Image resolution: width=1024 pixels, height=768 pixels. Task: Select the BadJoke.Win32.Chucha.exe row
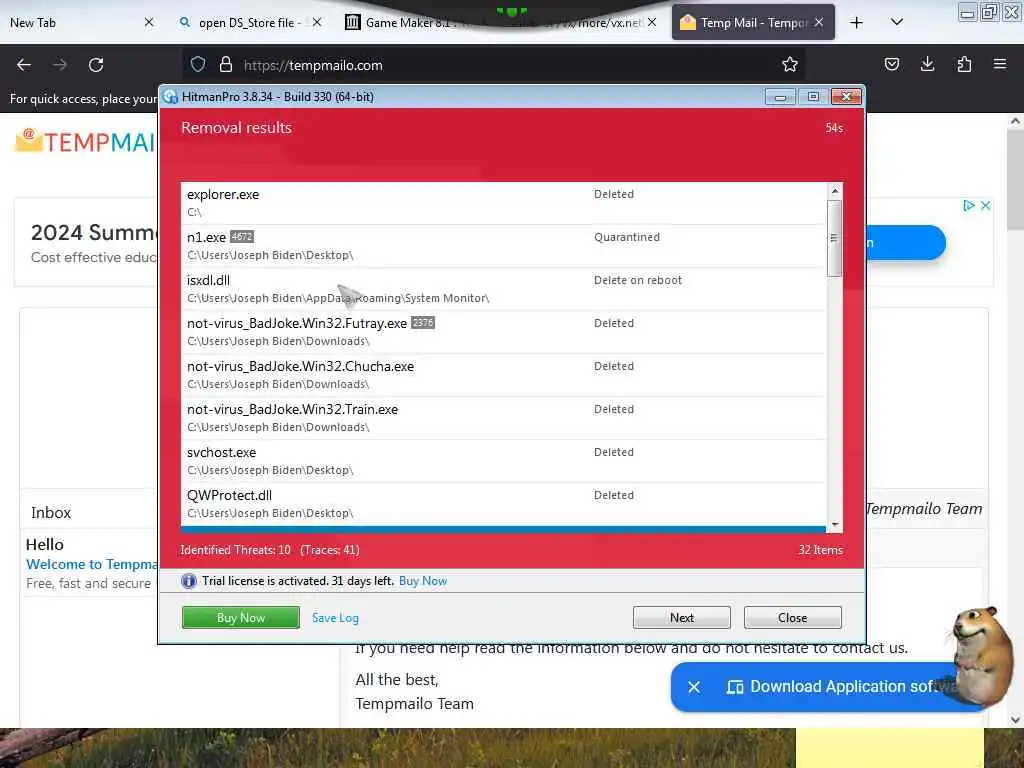click(x=503, y=376)
